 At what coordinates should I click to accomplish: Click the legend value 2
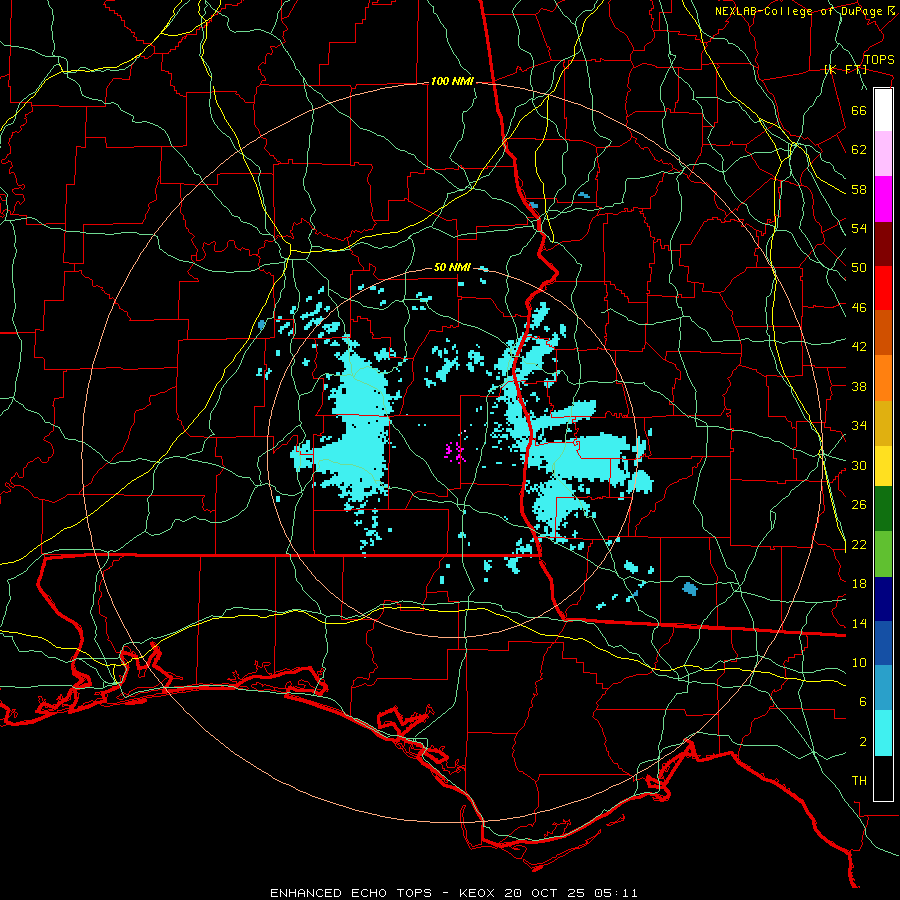pyautogui.click(x=863, y=742)
